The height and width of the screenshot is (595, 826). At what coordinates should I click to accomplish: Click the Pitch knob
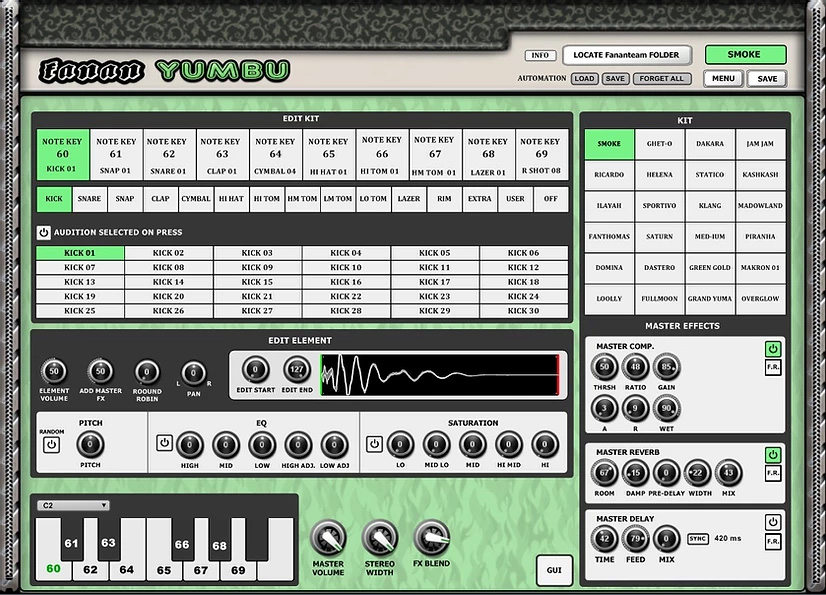90,445
